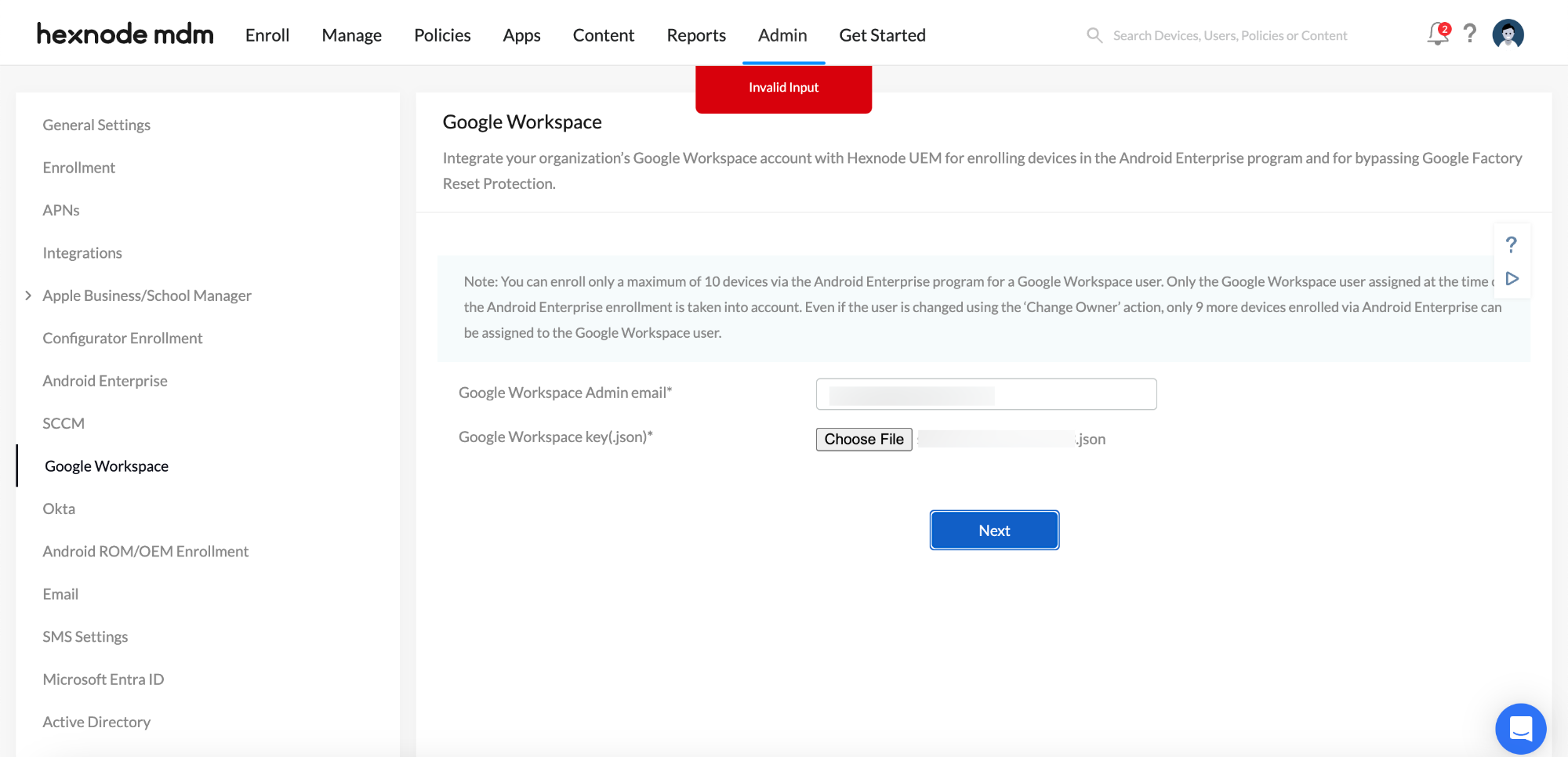This screenshot has width=1568, height=757.
Task: Select General Settings in sidebar
Action: [96, 125]
